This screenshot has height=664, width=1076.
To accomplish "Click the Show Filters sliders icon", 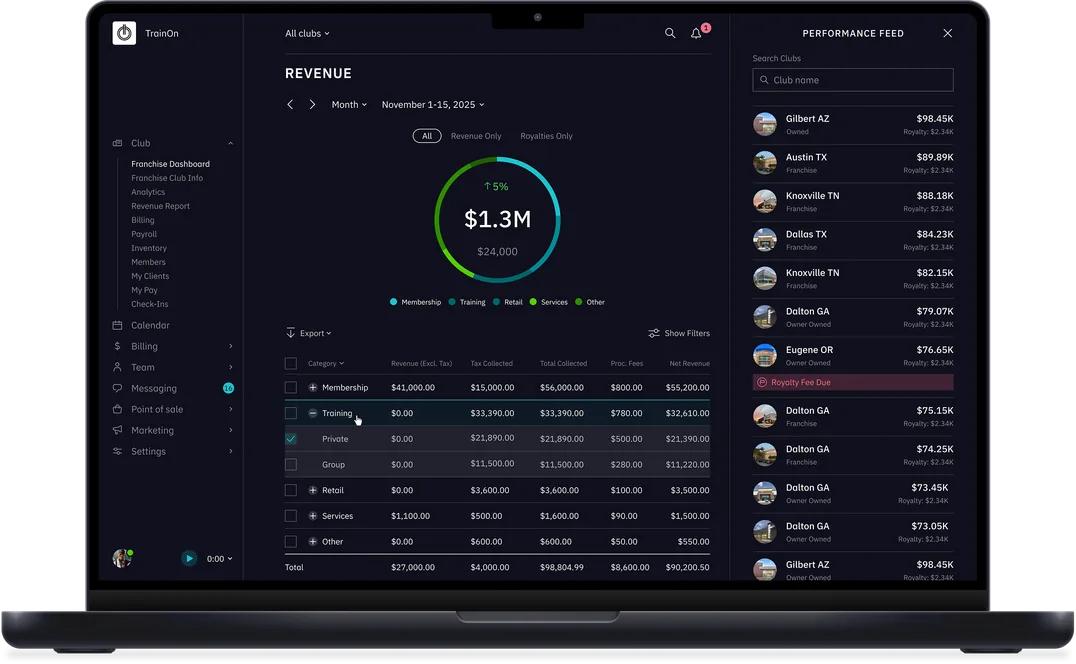I will coord(654,333).
